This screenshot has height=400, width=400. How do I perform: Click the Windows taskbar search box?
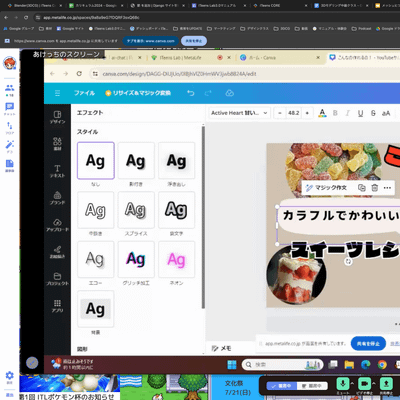click(282, 365)
